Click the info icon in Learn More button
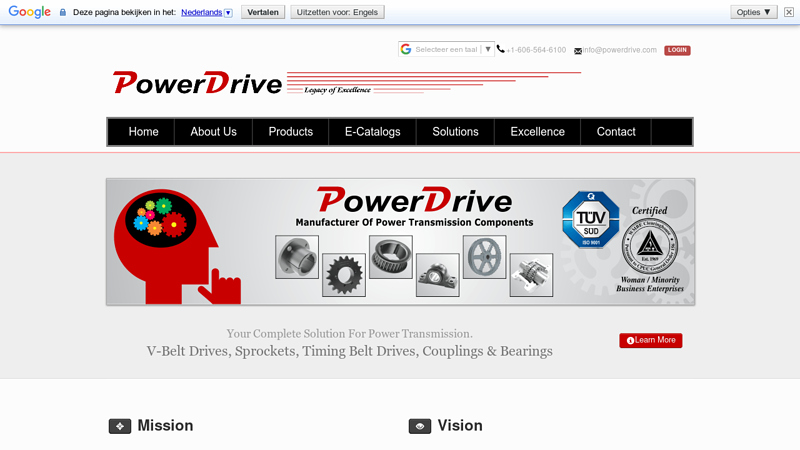This screenshot has width=800, height=450. [631, 341]
